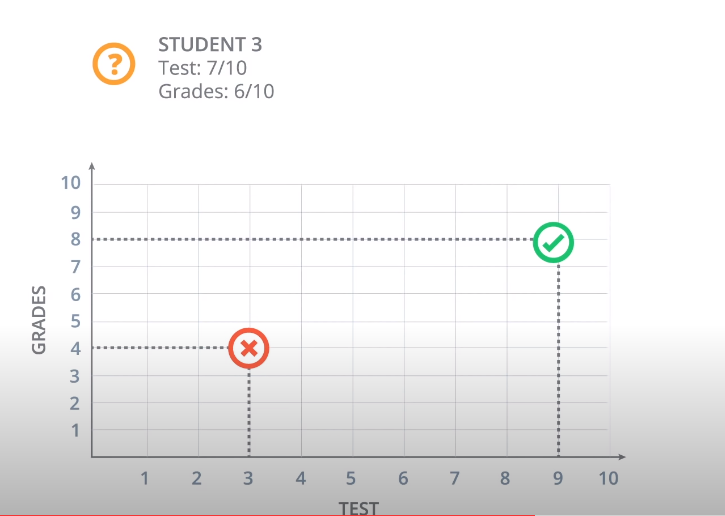
Task: Click the orange question mark icon
Action: click(114, 64)
